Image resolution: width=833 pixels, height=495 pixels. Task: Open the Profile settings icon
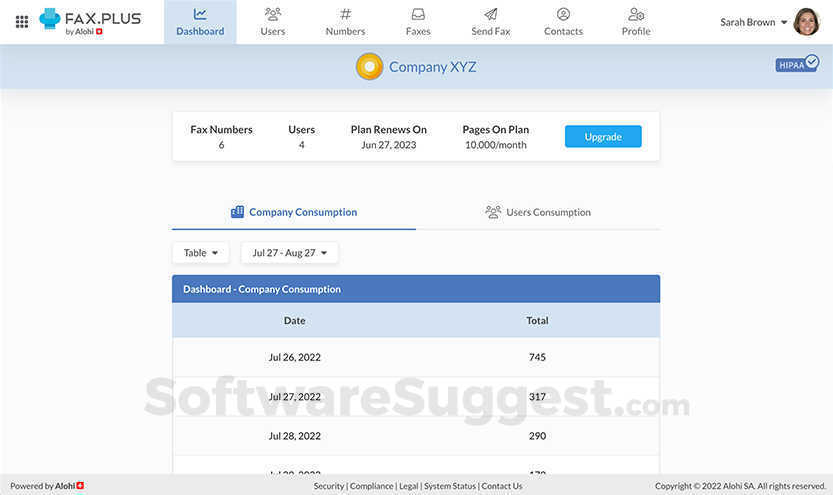pos(636,14)
